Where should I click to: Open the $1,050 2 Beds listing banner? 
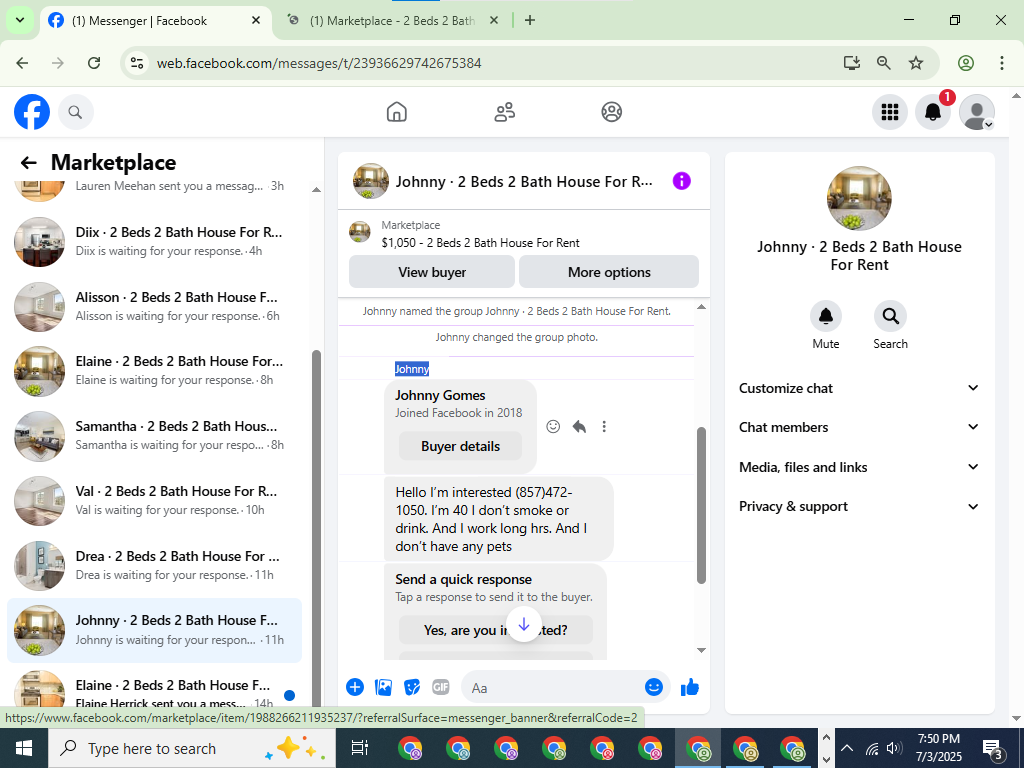(524, 234)
